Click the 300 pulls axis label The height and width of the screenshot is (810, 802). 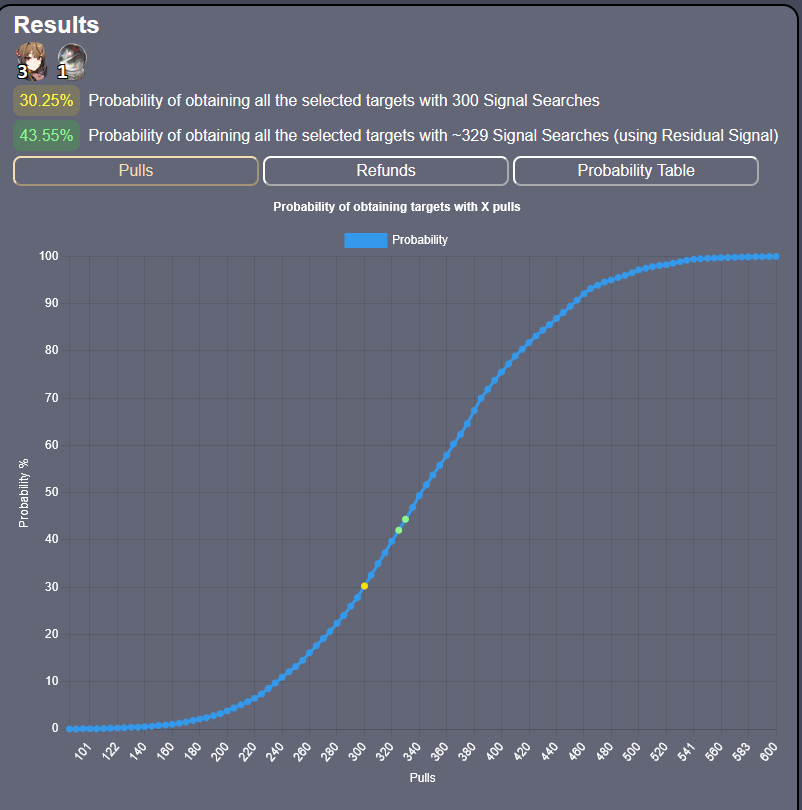[357, 751]
